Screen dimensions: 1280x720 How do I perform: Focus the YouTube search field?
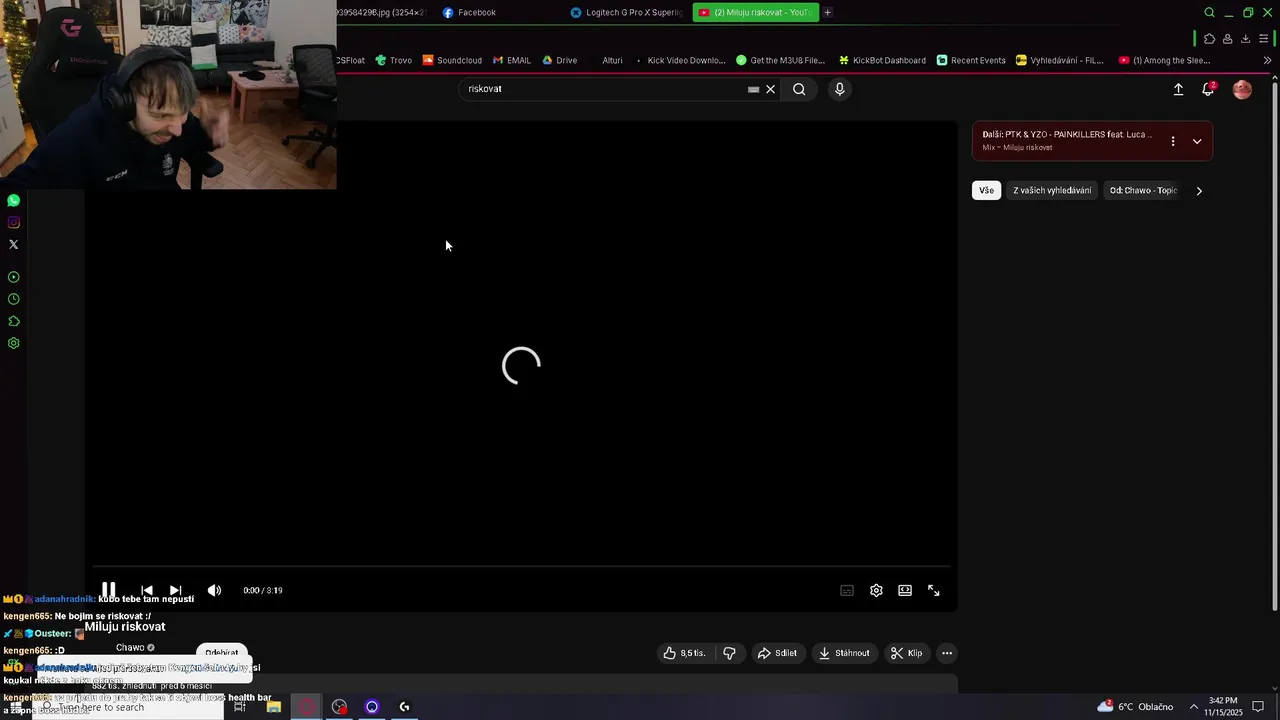603,89
